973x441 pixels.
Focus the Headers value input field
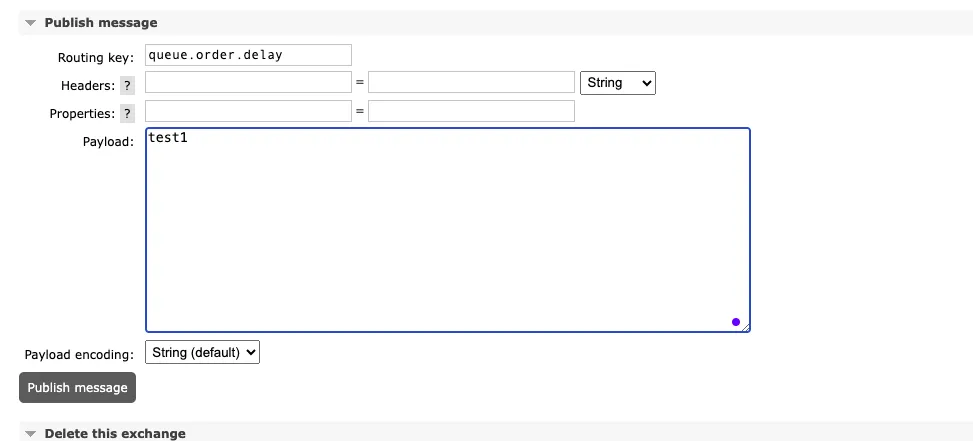pyautogui.click(x=470, y=83)
